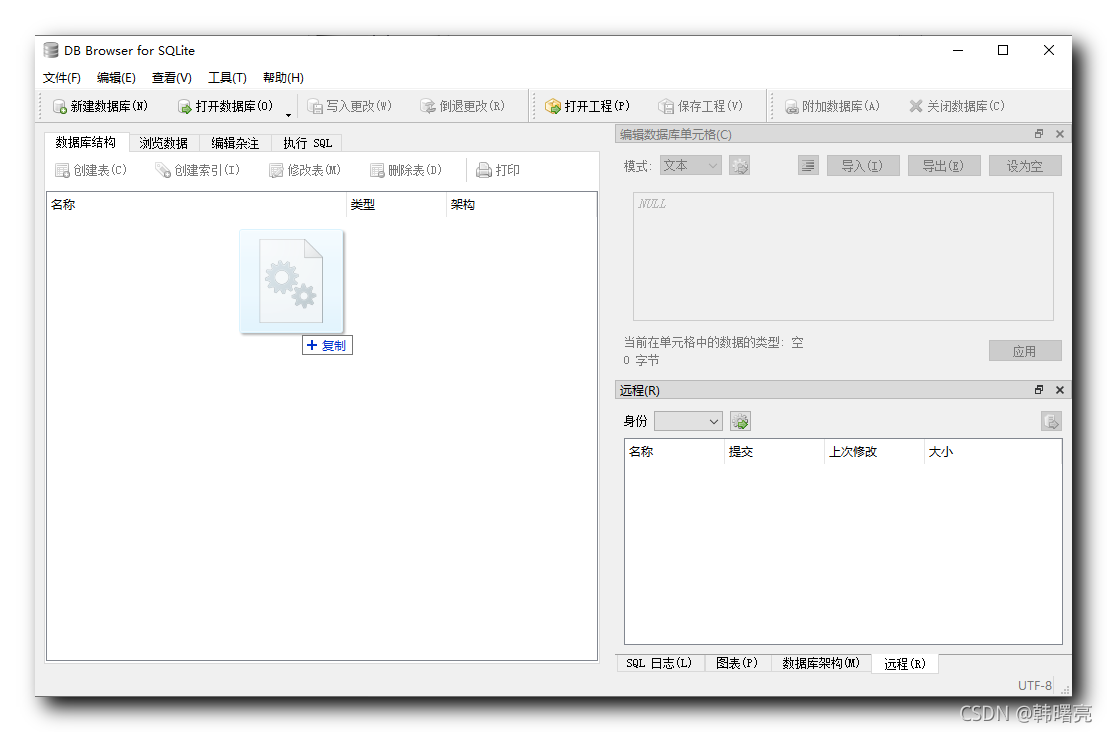Undock the 编辑数据库单元格 panel

[1039, 134]
